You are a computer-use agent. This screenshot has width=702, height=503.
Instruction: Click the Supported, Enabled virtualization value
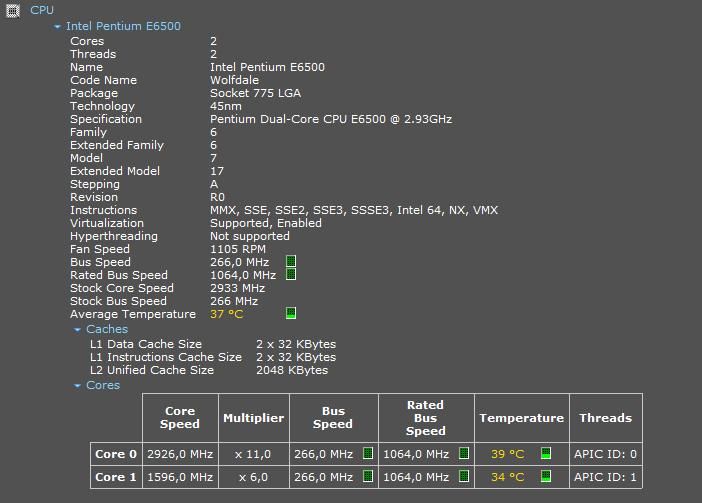[266, 222]
